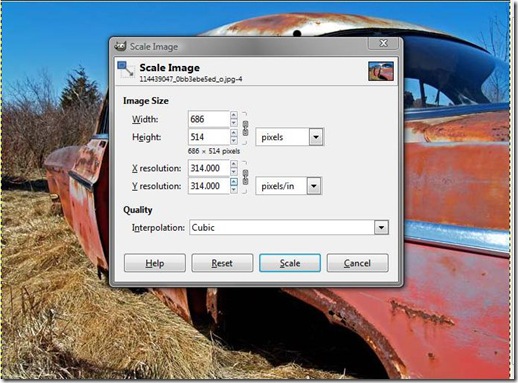Increase Height with the up spinner arrow

(234, 133)
